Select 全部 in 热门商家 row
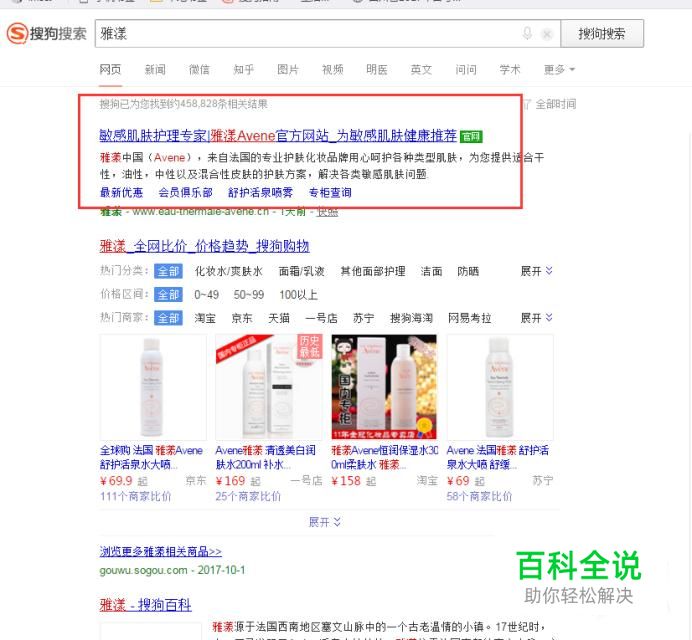The width and height of the screenshot is (692, 640). coord(168,318)
